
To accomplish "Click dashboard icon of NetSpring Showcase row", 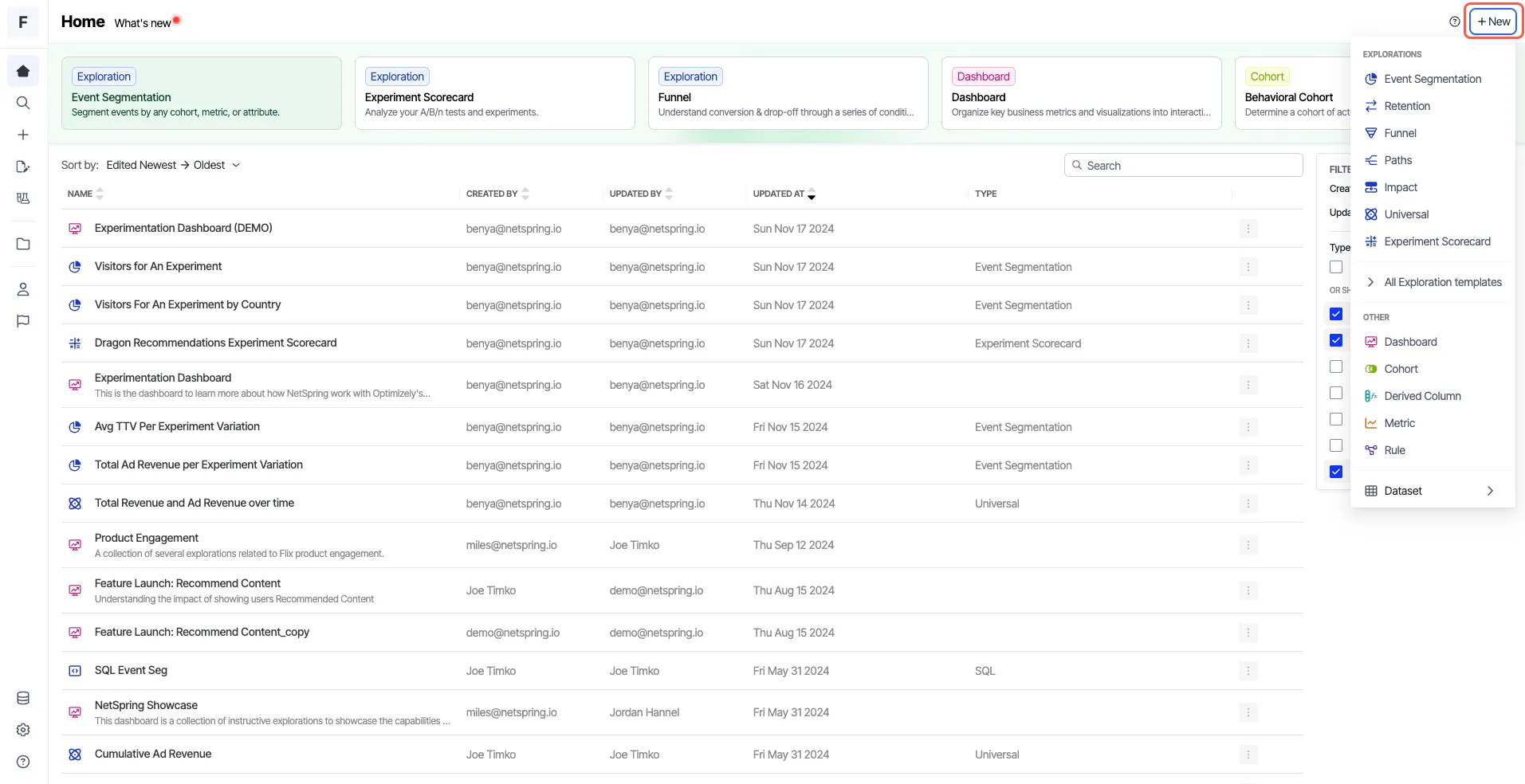I will (x=75, y=712).
